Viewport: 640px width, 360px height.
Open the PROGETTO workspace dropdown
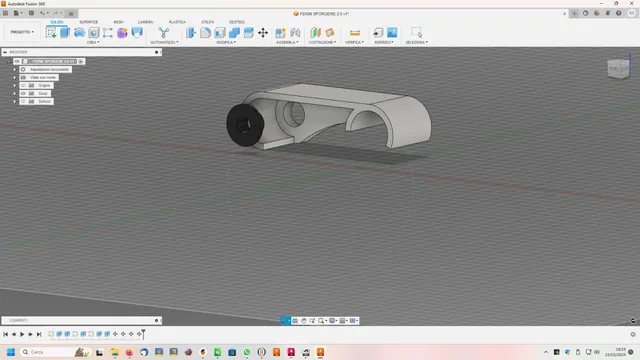tap(22, 32)
